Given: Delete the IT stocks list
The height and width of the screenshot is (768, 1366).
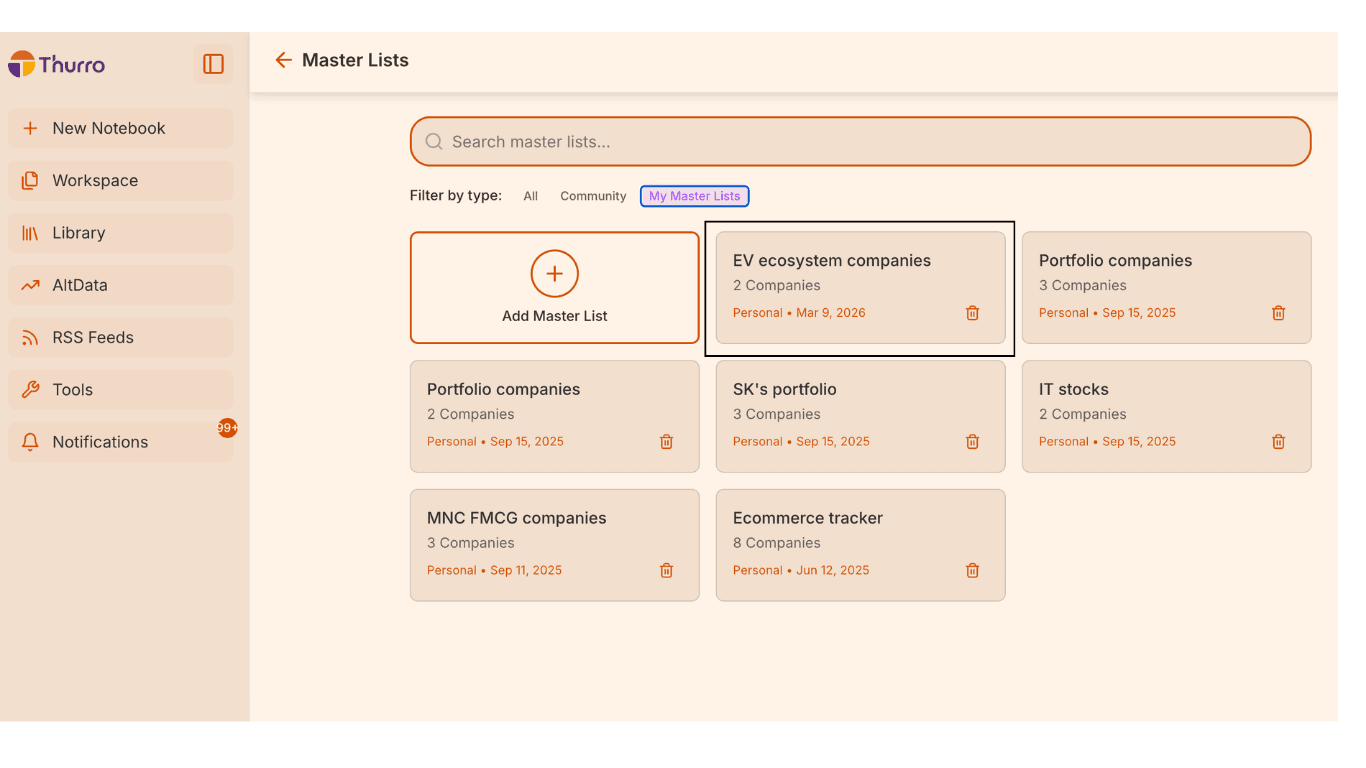Looking at the screenshot, I should pos(1277,441).
